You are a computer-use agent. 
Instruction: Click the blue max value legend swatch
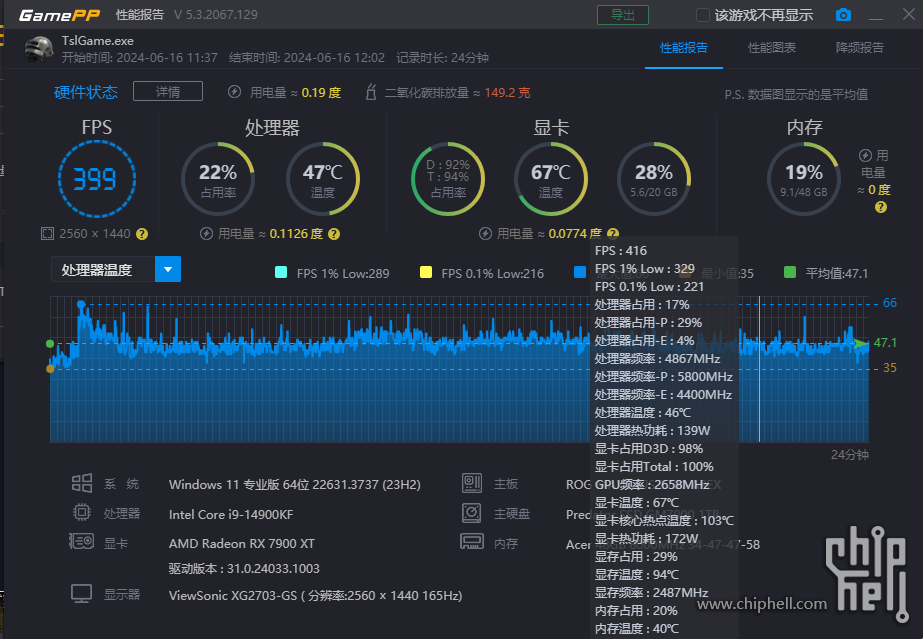580,272
